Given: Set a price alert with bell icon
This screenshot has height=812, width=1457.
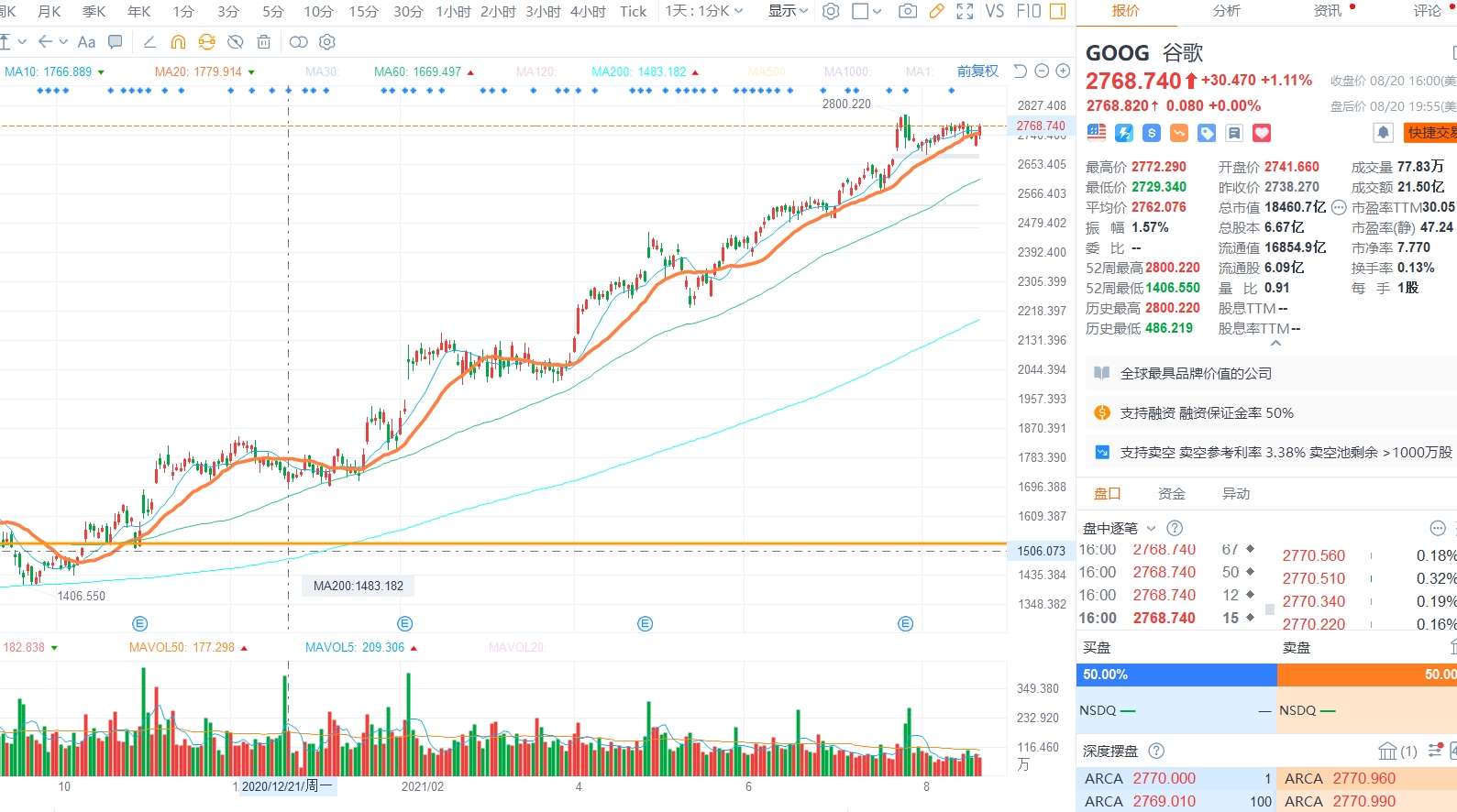Looking at the screenshot, I should [x=1383, y=133].
